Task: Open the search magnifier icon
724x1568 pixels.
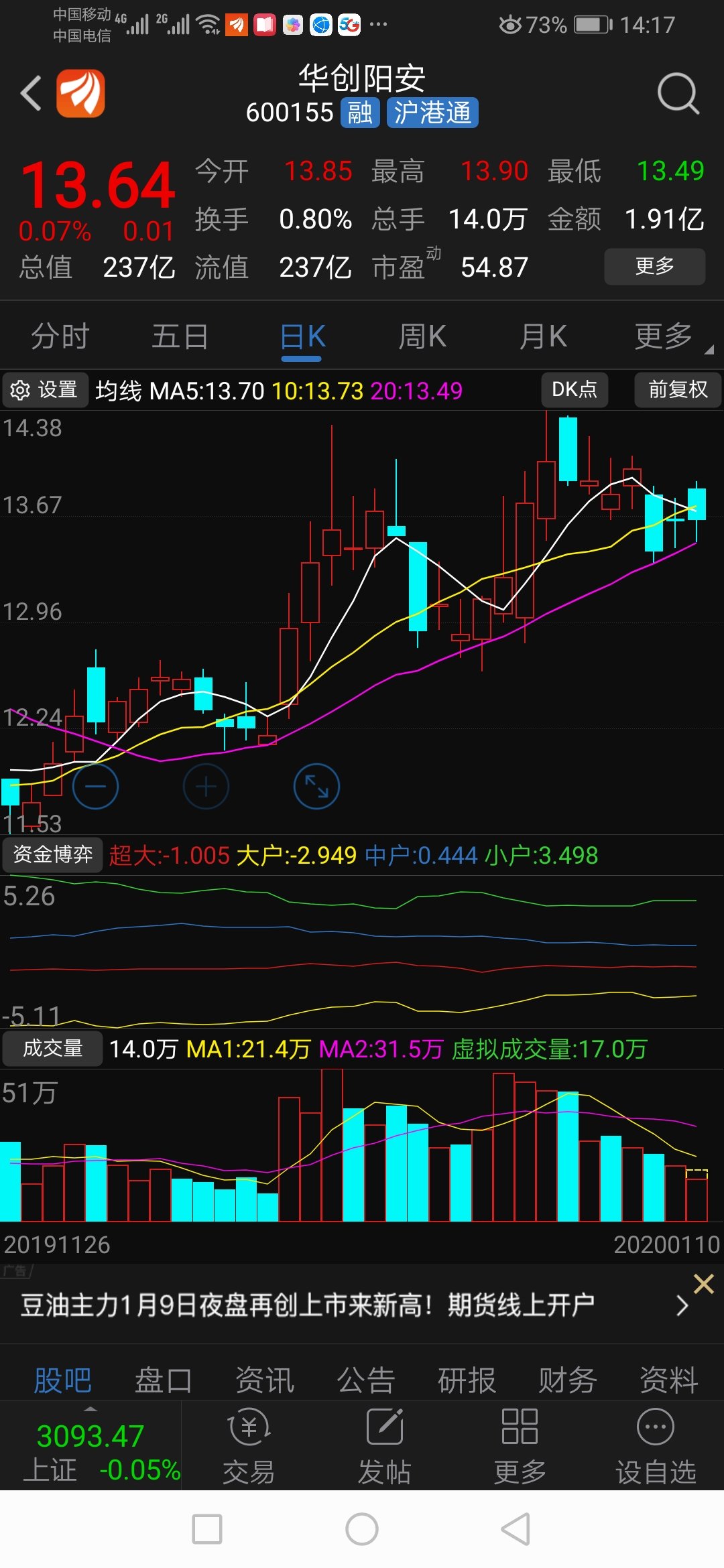Action: (x=678, y=94)
